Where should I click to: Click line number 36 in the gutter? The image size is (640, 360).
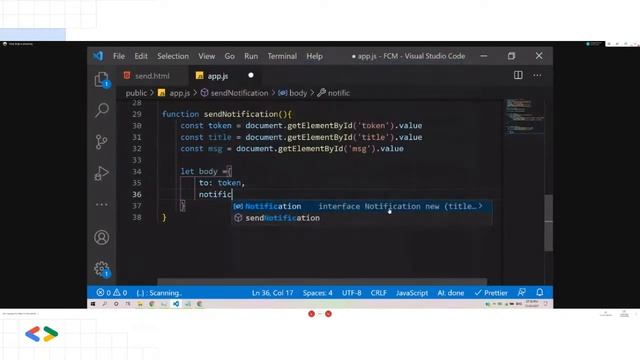[x=137, y=194]
